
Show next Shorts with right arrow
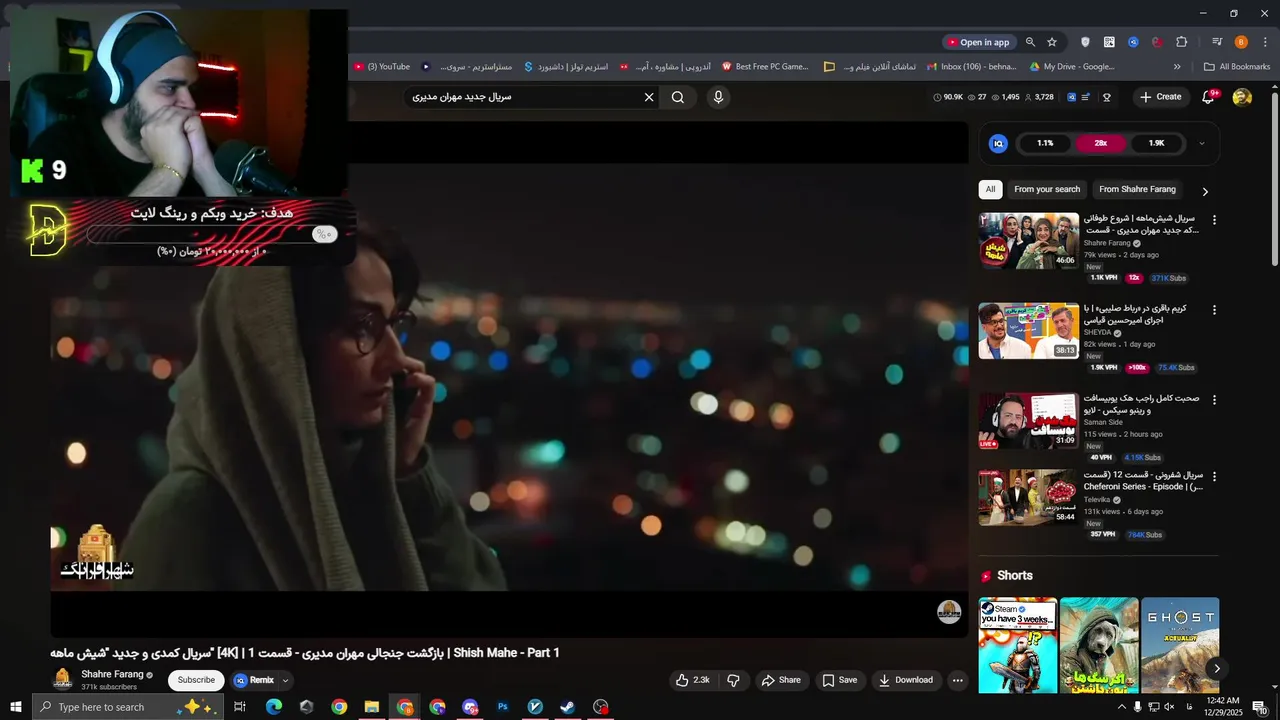pyautogui.click(x=1217, y=668)
